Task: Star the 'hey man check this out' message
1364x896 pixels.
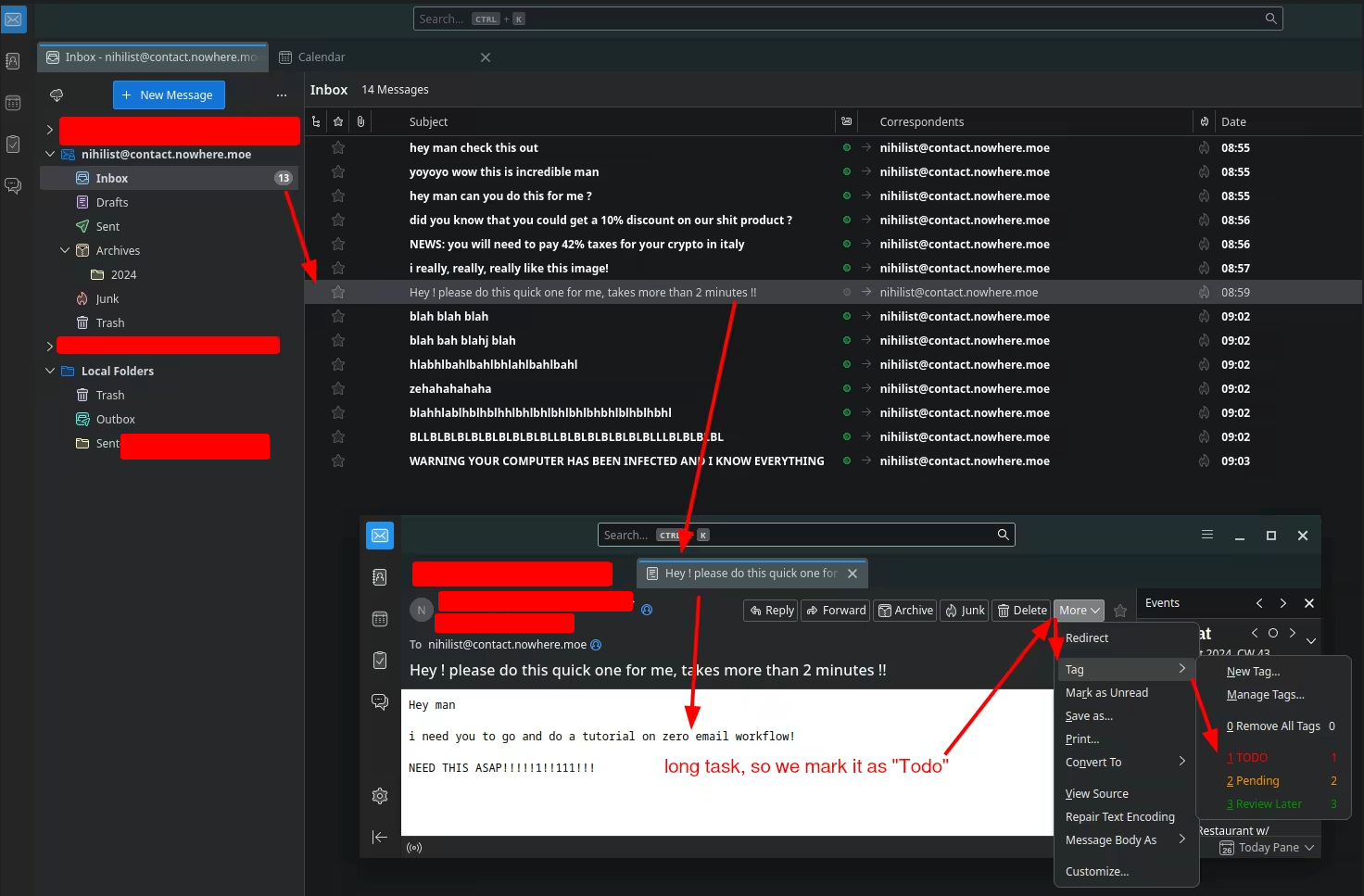Action: pos(338,148)
